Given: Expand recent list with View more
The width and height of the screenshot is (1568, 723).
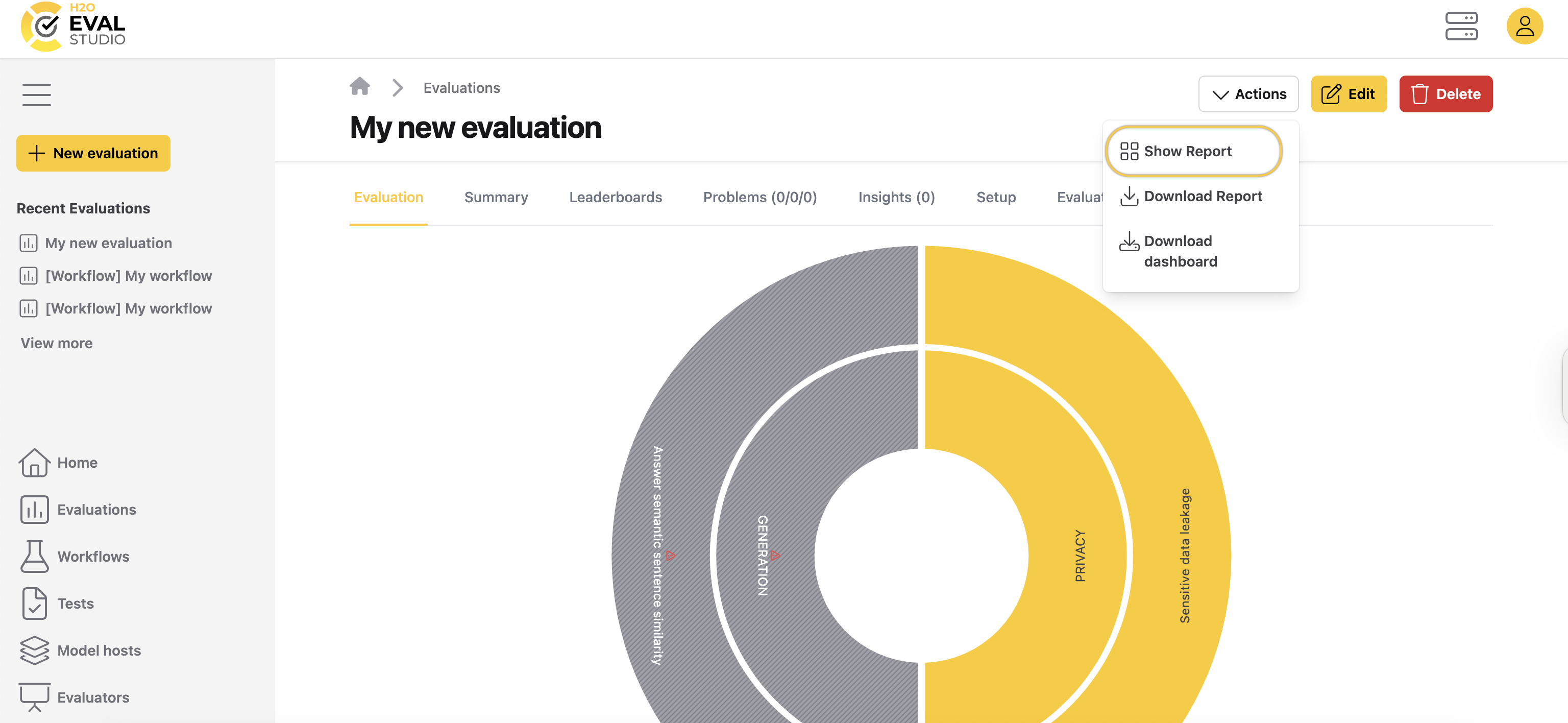Looking at the screenshot, I should [x=57, y=343].
